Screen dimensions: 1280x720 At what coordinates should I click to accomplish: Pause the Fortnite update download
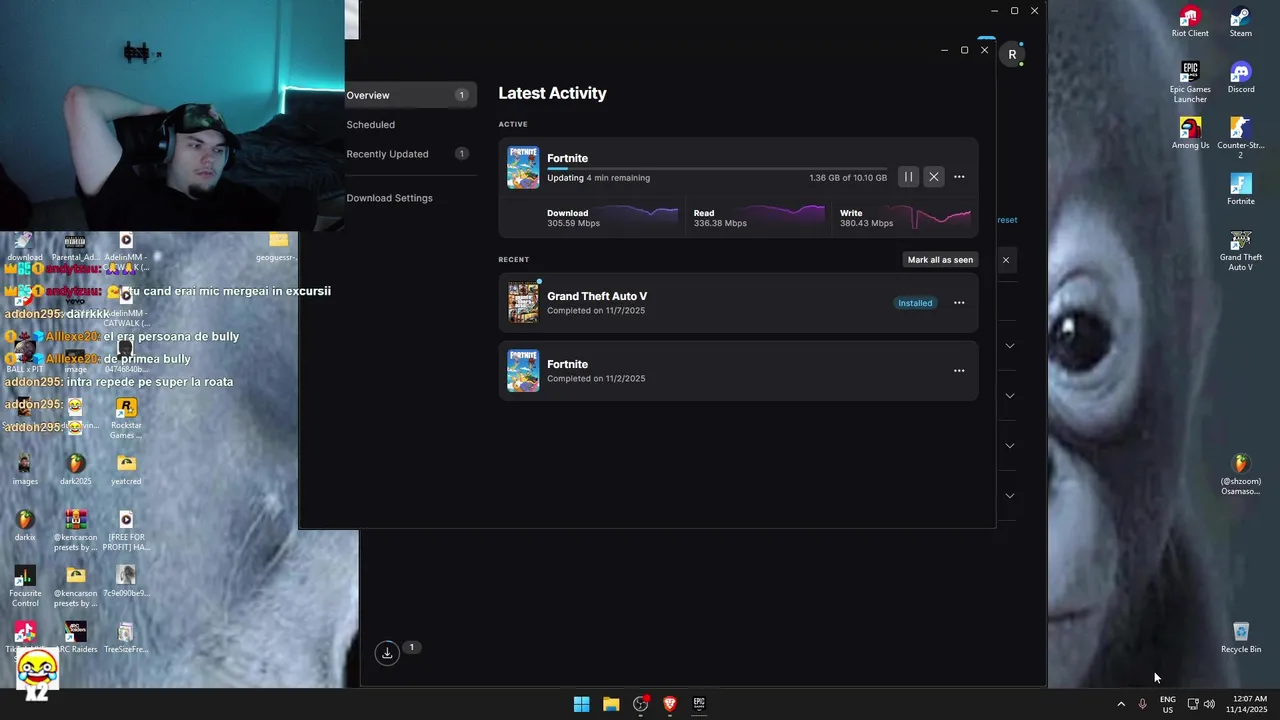908,177
